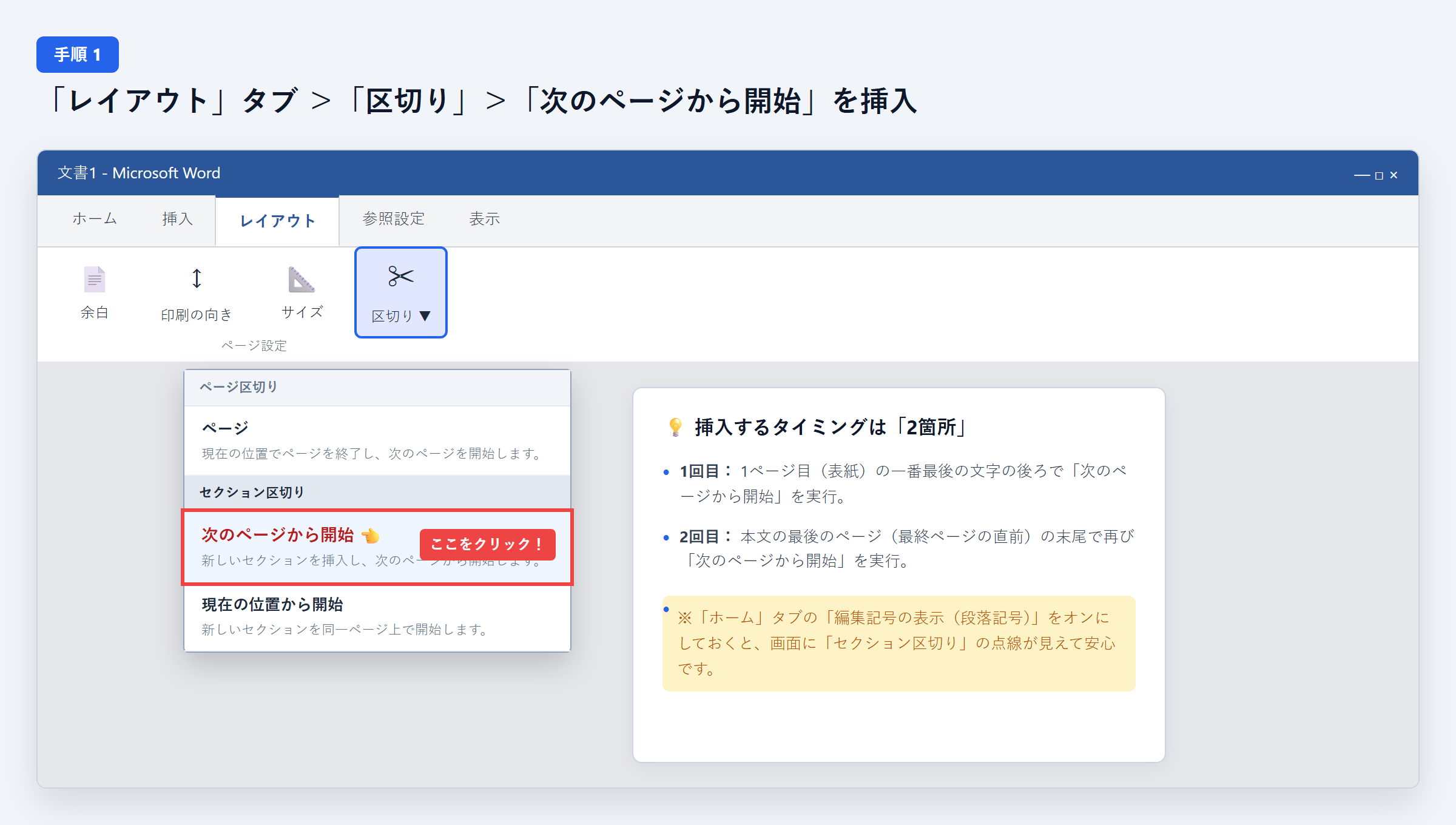Choose the ページ page break option
The width and height of the screenshot is (1456, 825).
coord(377,440)
